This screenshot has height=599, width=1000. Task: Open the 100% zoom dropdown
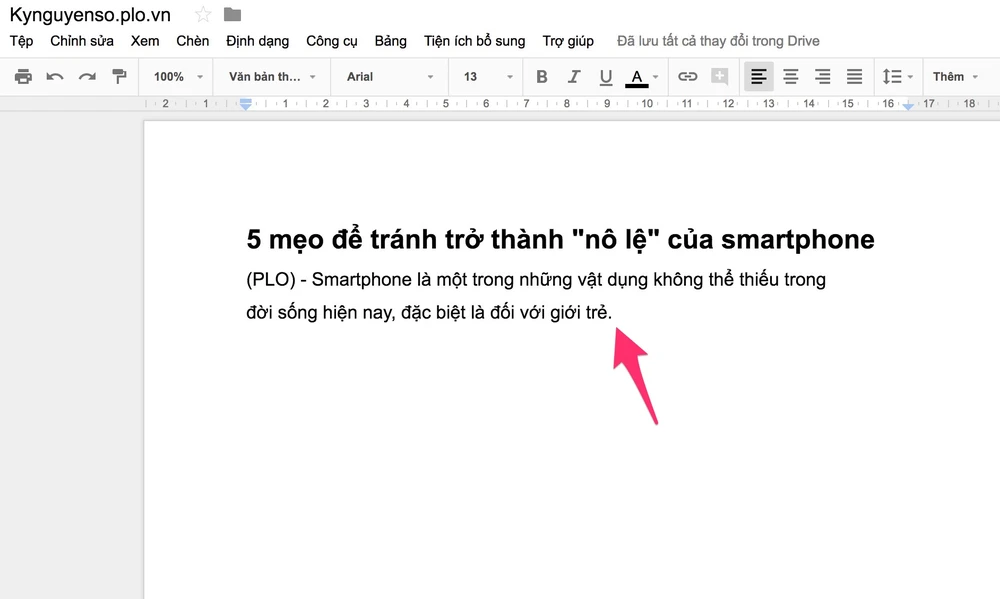click(x=175, y=76)
